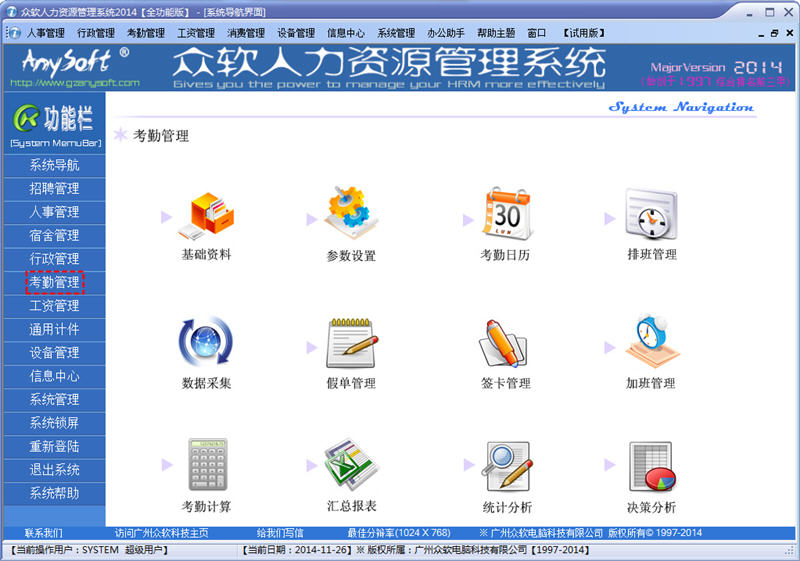Select 宿舍管理 in the sidebar
Screen dimensions: 800x561
pyautogui.click(x=54, y=236)
